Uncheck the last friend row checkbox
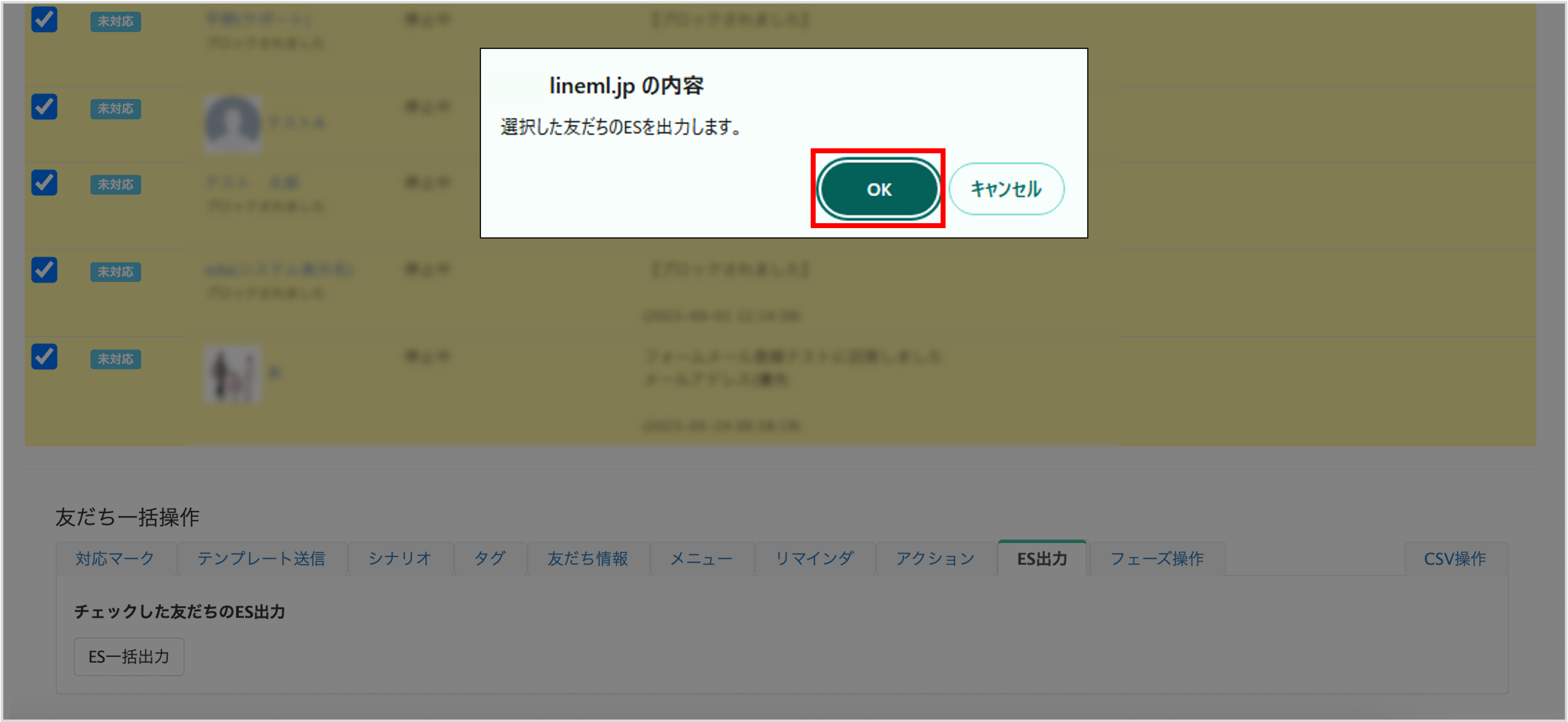1568x722 pixels. (44, 357)
